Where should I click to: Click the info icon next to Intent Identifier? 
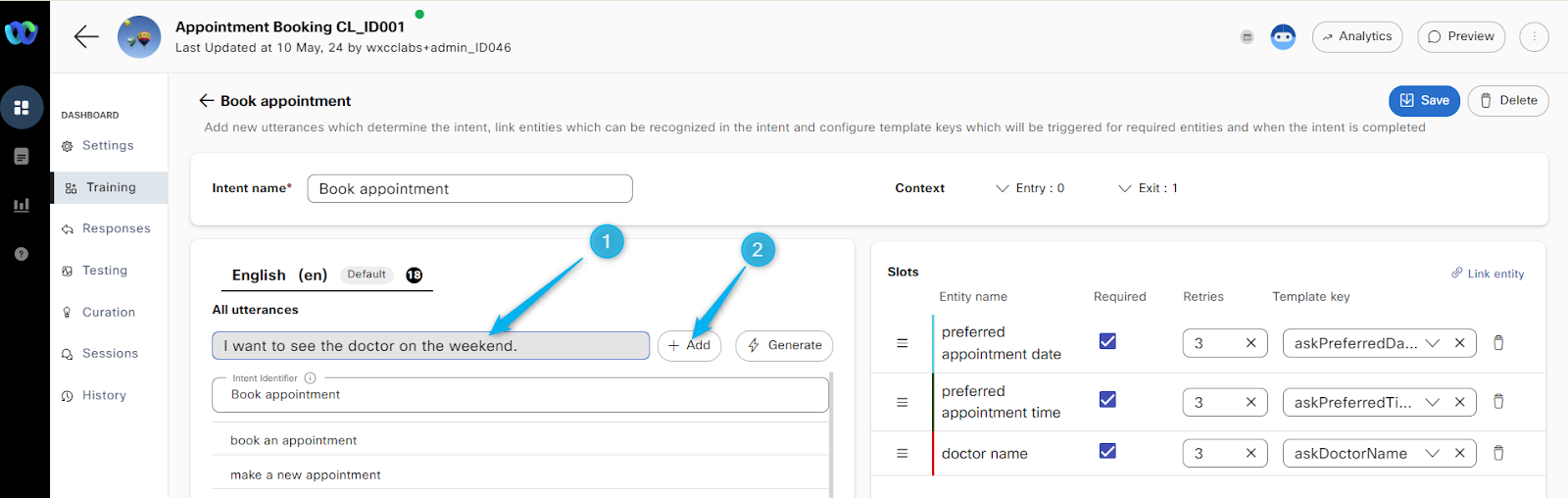[311, 378]
